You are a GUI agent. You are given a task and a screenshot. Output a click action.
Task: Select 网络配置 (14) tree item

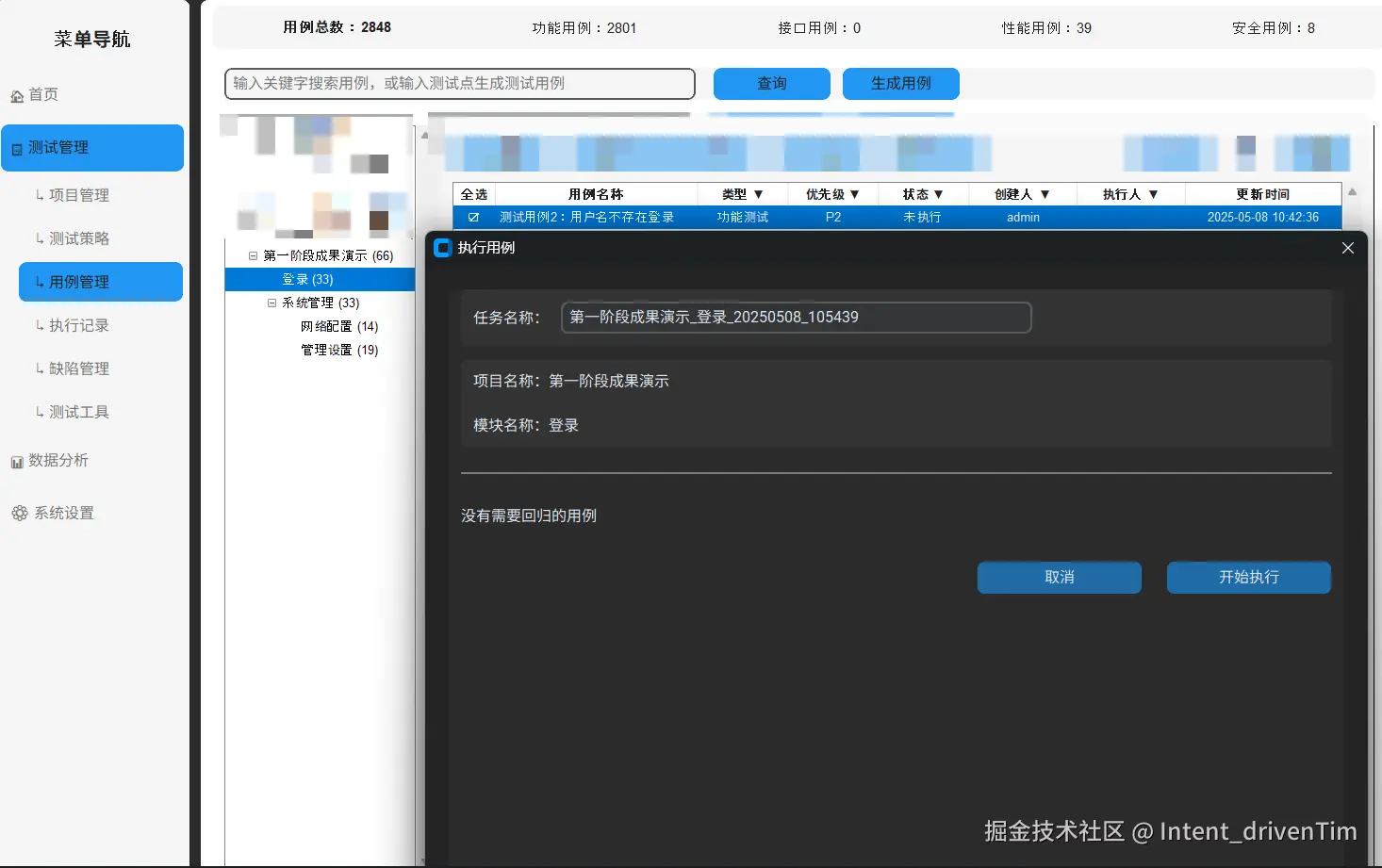pos(339,326)
